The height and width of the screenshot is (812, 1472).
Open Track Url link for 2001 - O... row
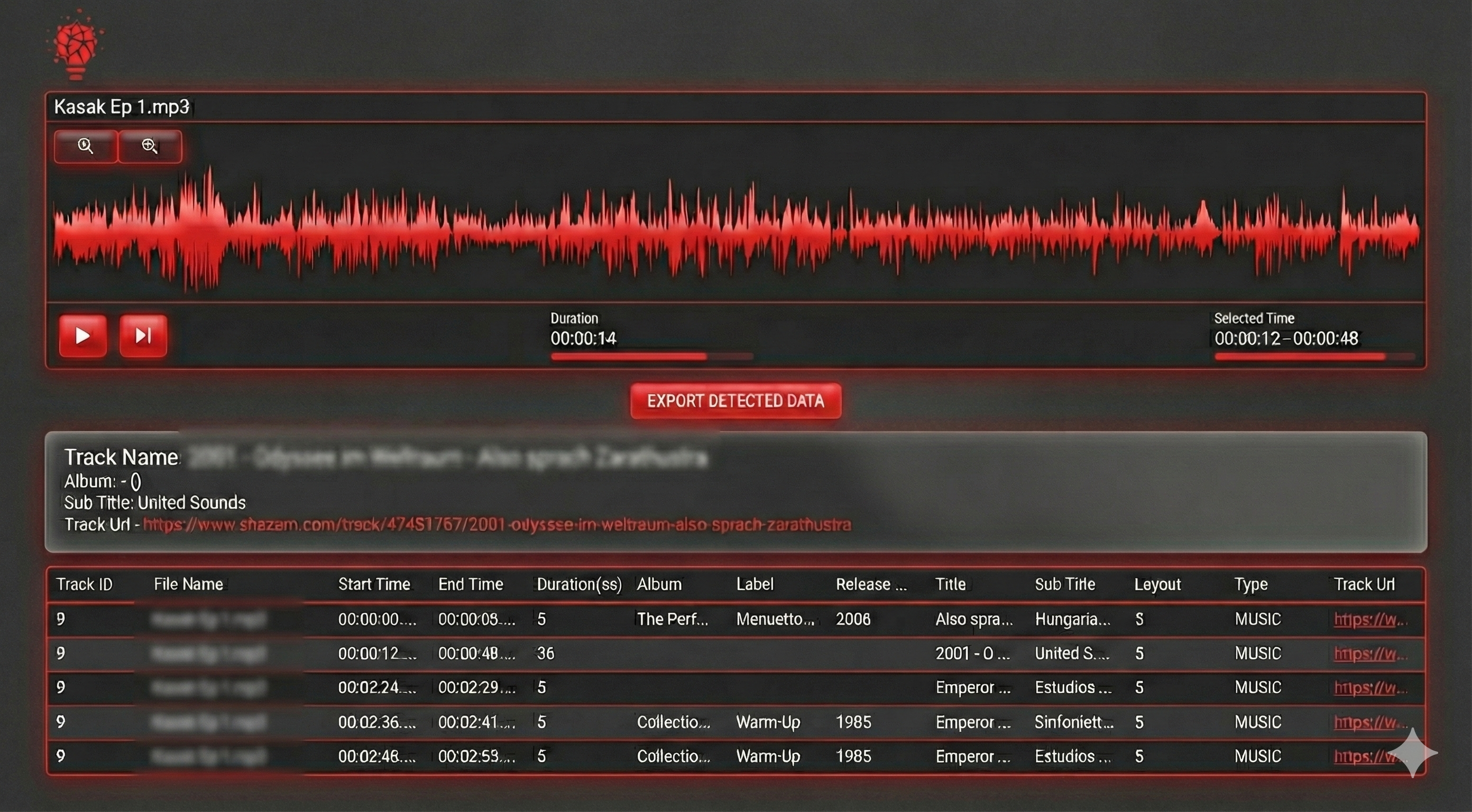click(1369, 654)
